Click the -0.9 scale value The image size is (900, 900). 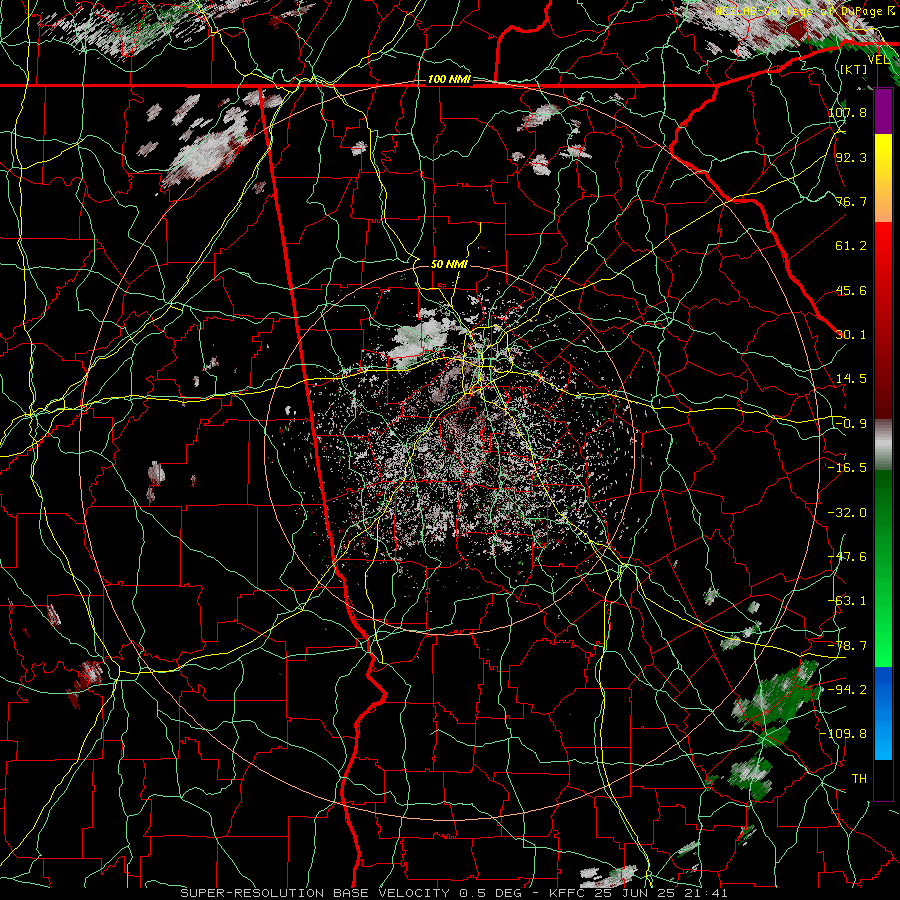tap(851, 424)
